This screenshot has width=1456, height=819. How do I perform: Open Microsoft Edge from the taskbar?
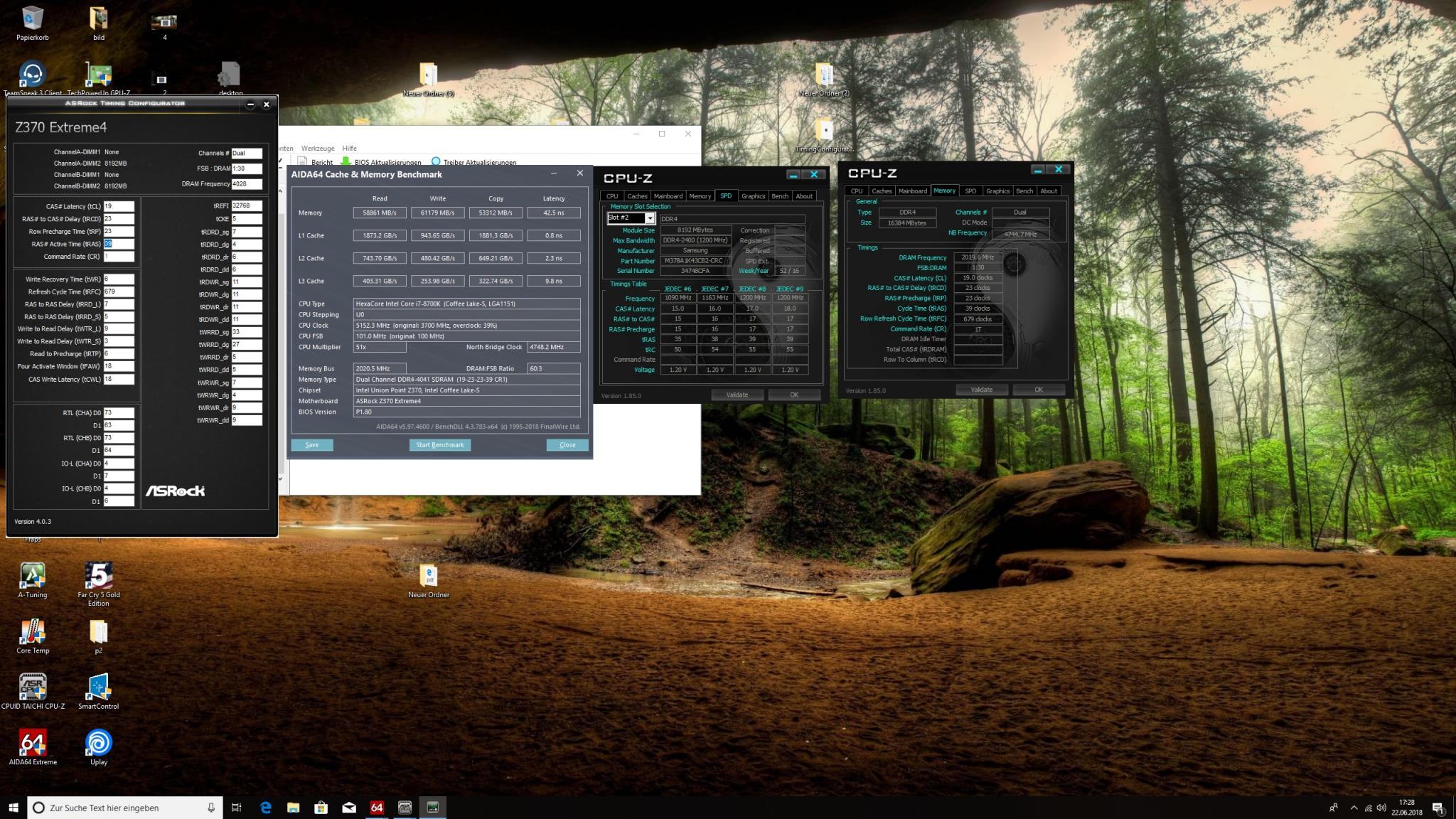click(x=266, y=808)
